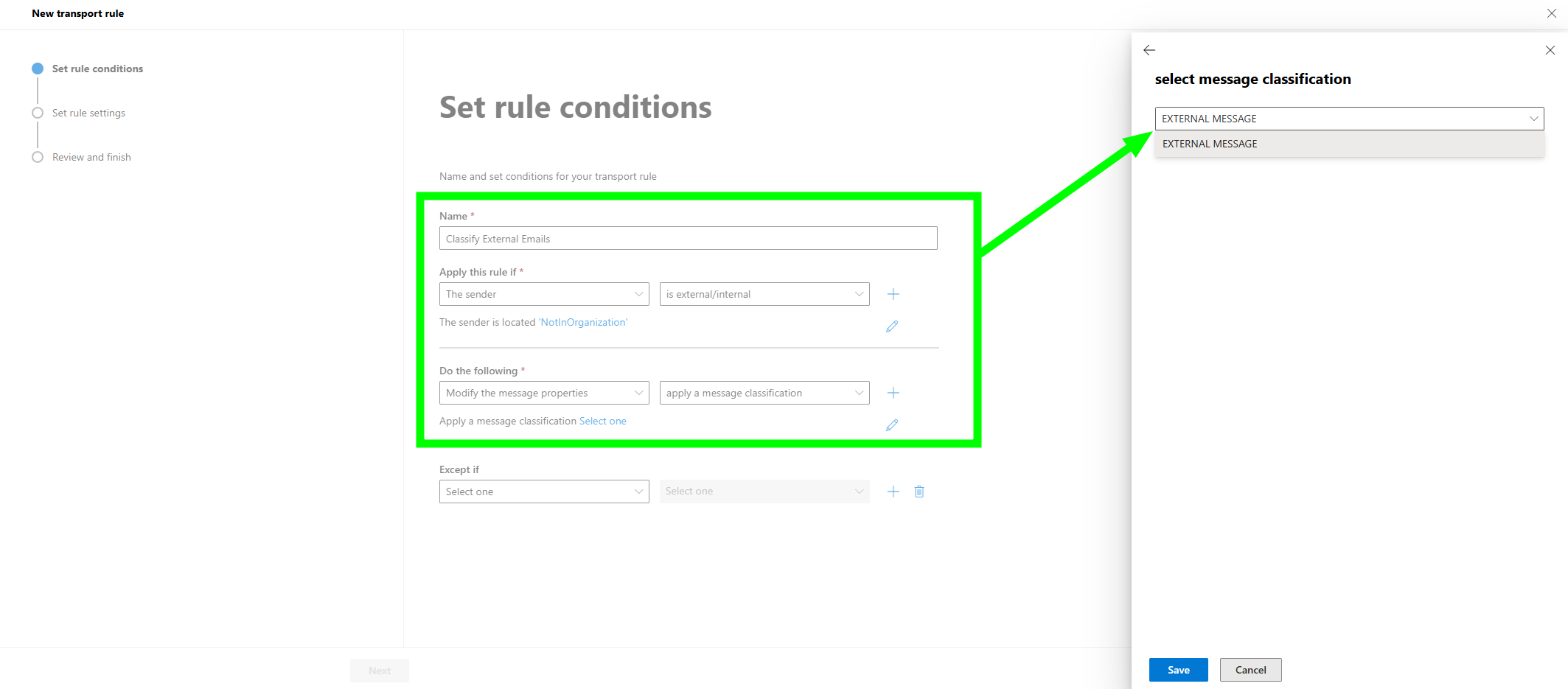Click the 'NotInOrganization' link
The height and width of the screenshot is (689, 1568).
click(583, 322)
